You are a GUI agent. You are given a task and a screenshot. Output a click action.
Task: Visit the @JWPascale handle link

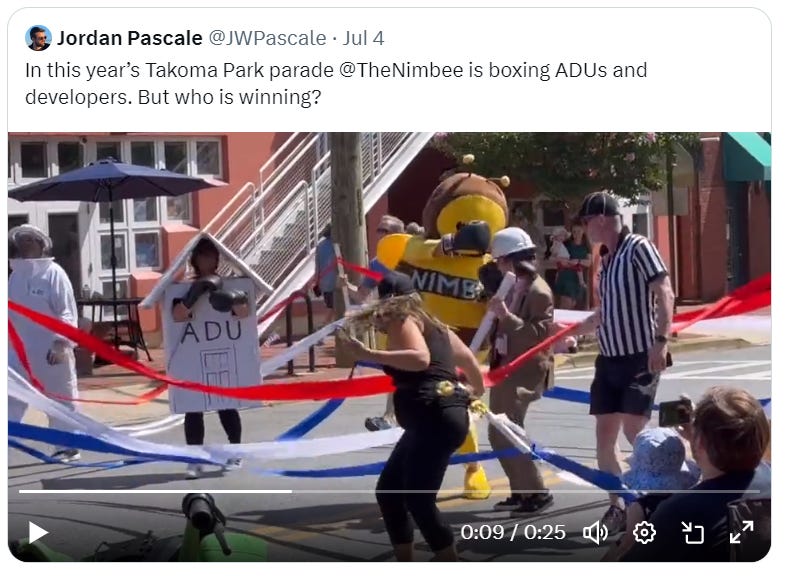tap(267, 38)
